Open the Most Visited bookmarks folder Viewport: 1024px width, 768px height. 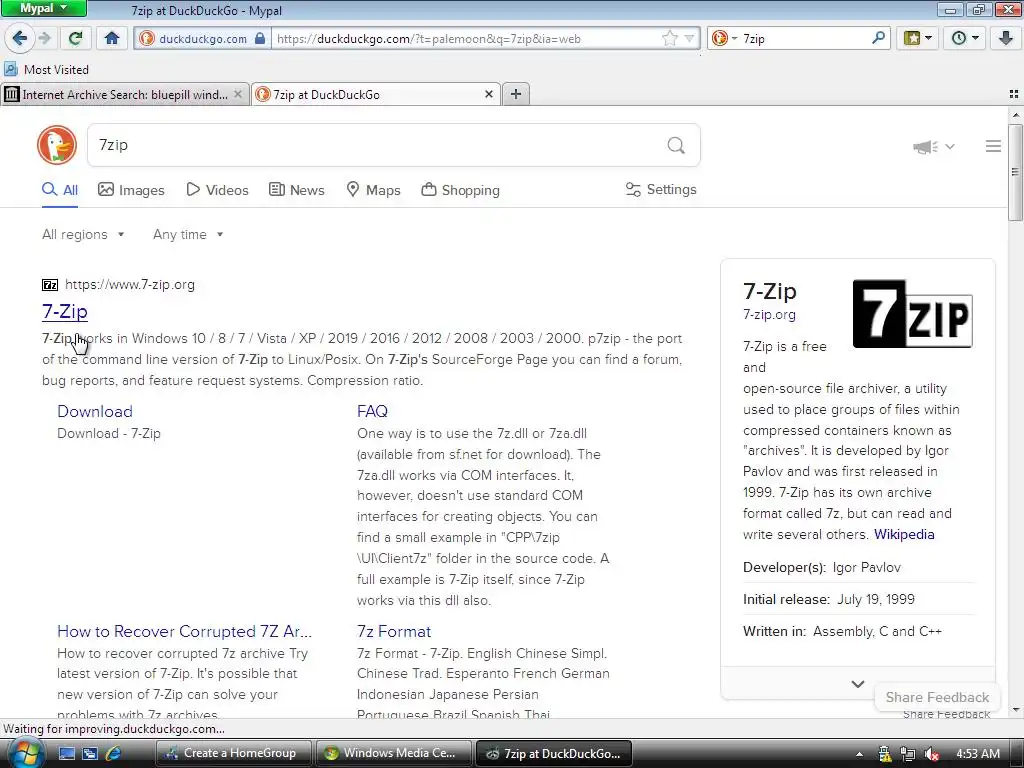point(46,69)
